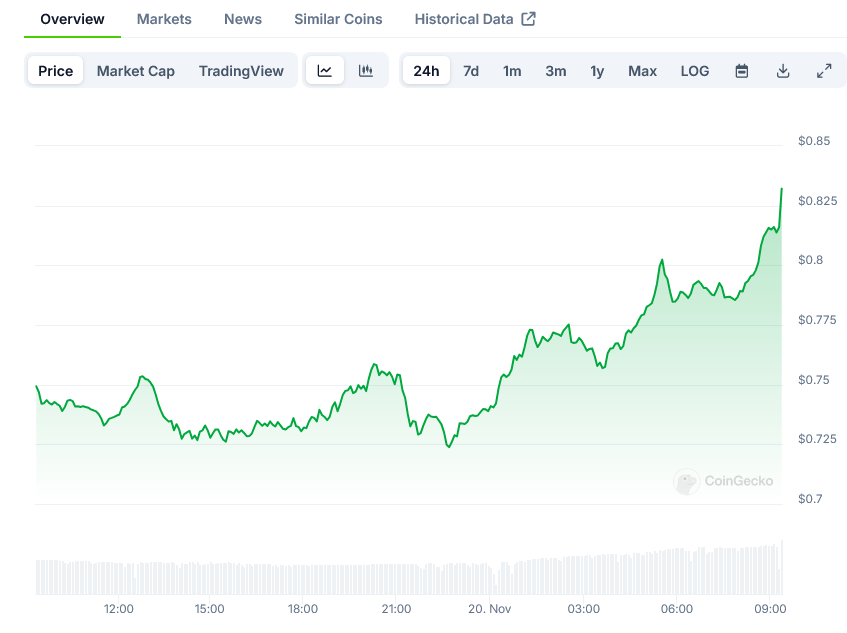Go to the News tab
Image resolution: width=847 pixels, height=633 pixels.
pos(243,19)
